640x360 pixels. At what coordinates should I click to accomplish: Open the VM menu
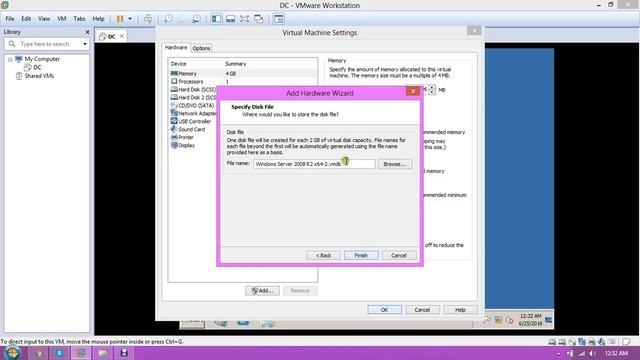(62, 19)
